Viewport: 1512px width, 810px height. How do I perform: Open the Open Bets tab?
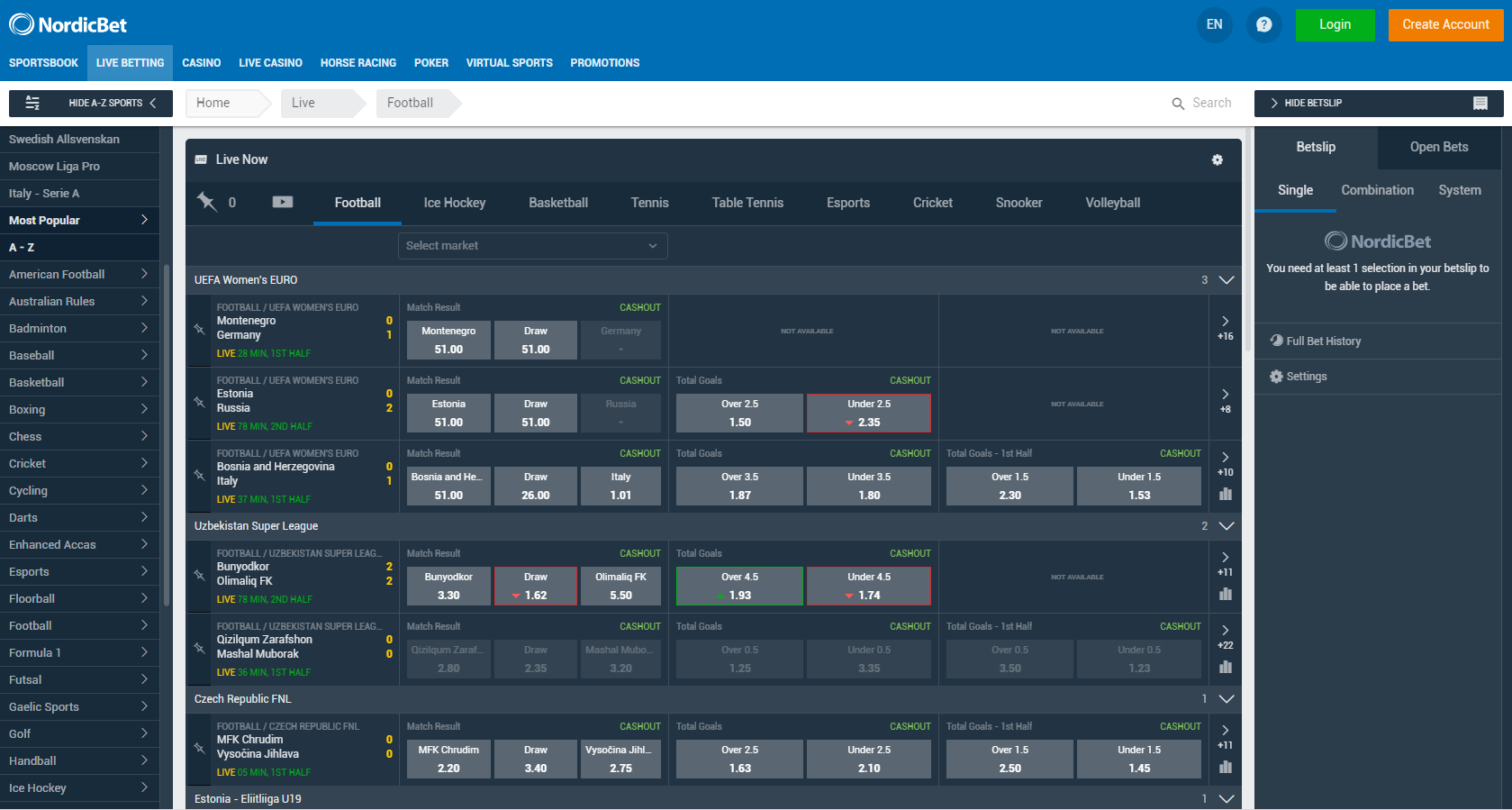pyautogui.click(x=1439, y=147)
